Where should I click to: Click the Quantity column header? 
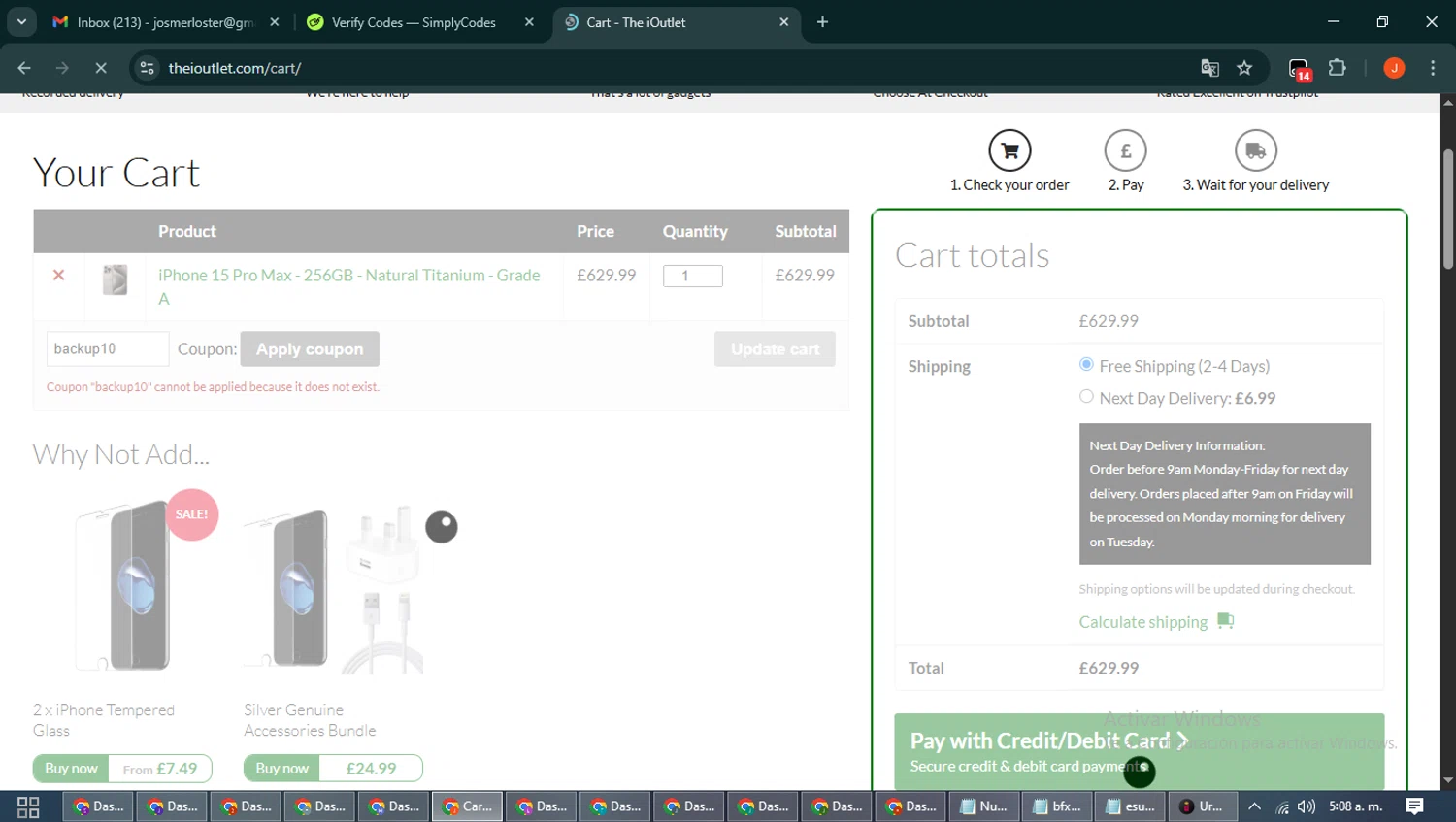[695, 231]
